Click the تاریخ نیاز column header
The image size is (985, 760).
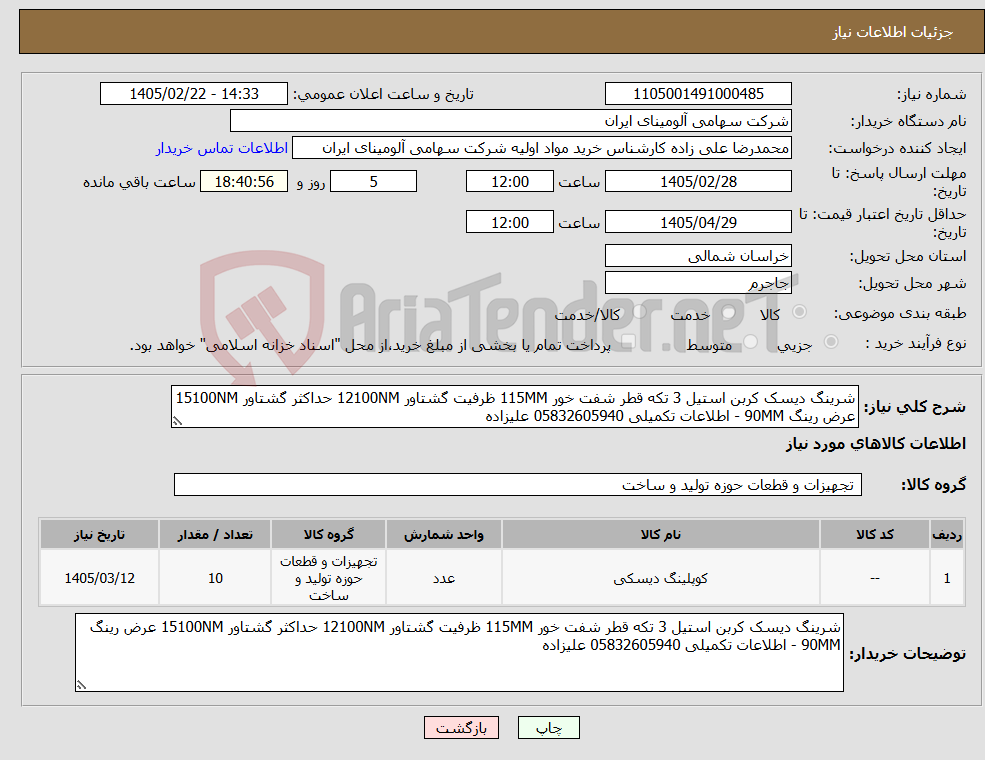pyautogui.click(x=99, y=535)
